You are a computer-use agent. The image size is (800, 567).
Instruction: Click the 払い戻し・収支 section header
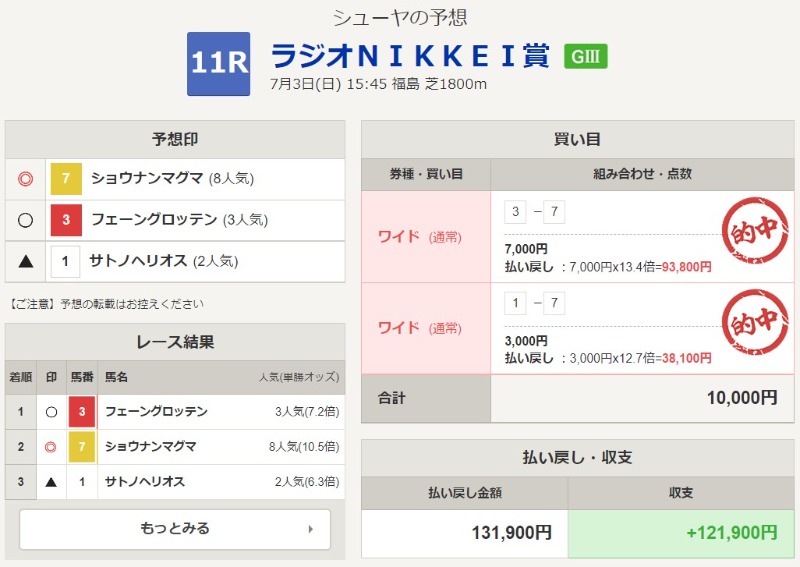[x=578, y=457]
